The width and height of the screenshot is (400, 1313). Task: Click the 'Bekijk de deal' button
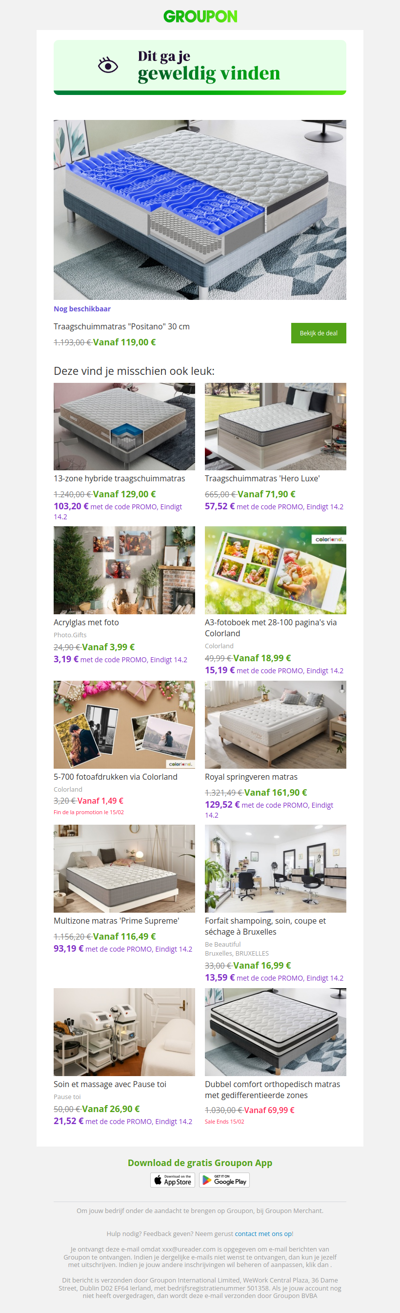(x=319, y=333)
